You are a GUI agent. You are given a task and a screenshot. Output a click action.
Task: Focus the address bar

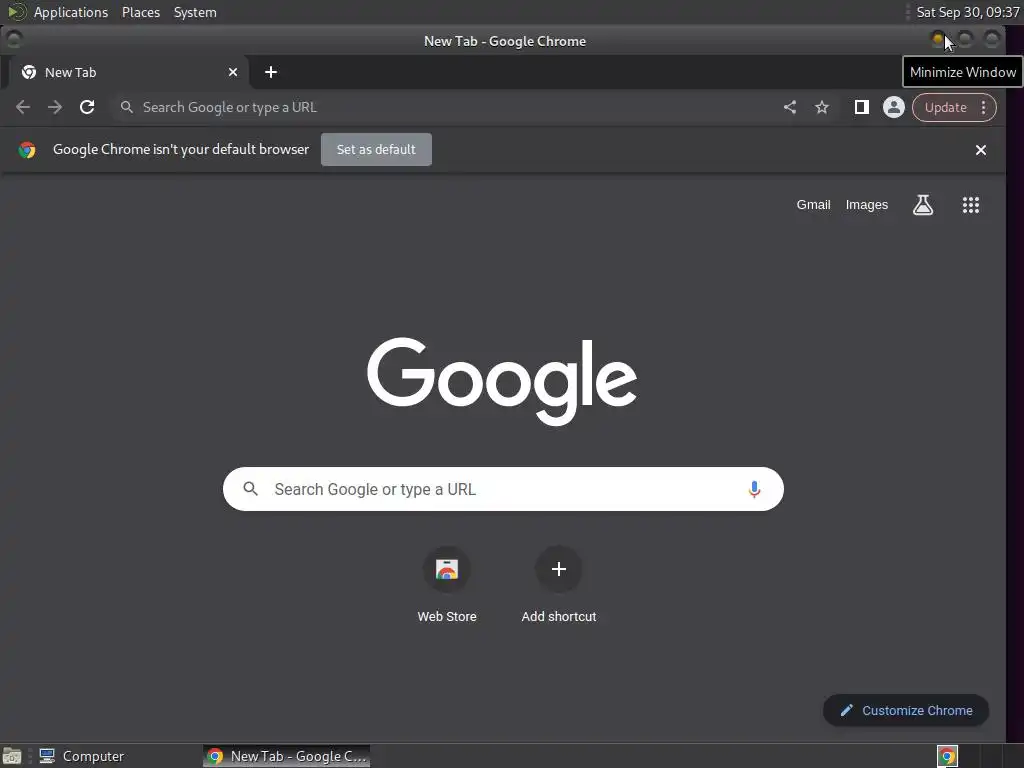pyautogui.click(x=444, y=107)
